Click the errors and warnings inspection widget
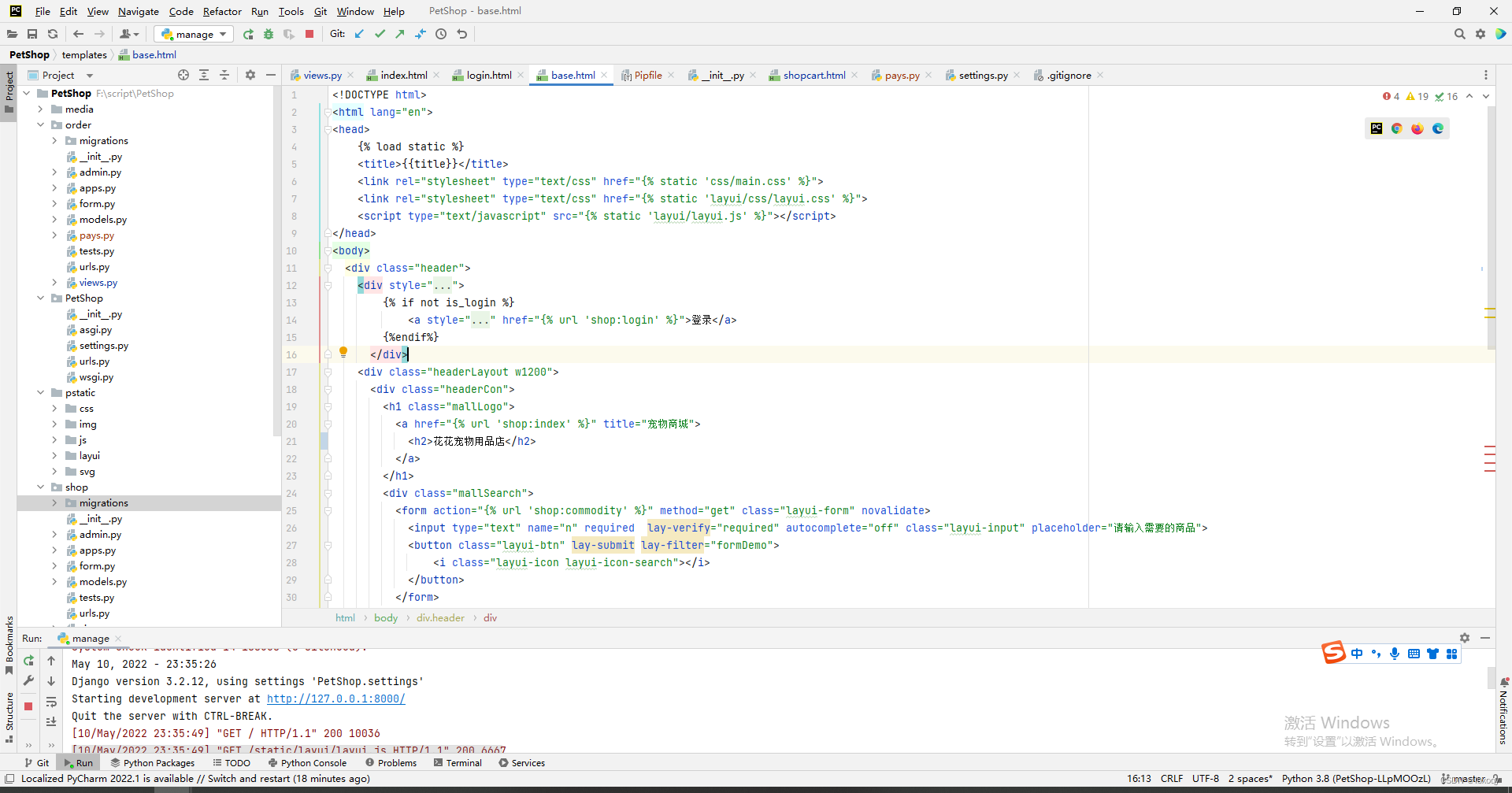 point(1420,96)
